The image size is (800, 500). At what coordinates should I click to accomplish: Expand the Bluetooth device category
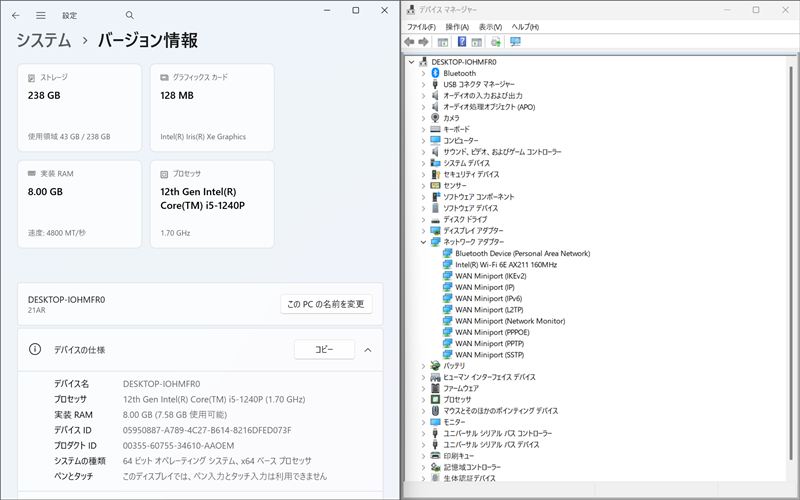[x=423, y=73]
